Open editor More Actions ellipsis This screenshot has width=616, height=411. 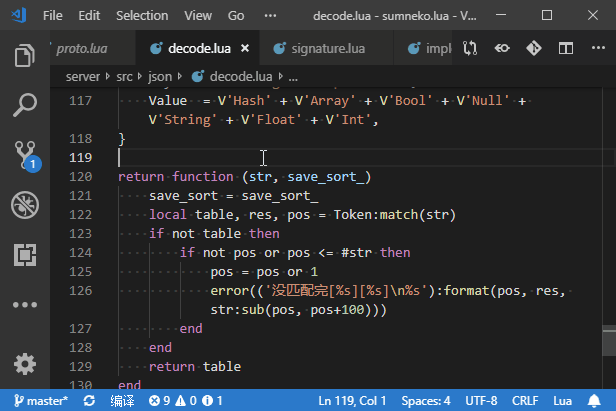point(598,48)
